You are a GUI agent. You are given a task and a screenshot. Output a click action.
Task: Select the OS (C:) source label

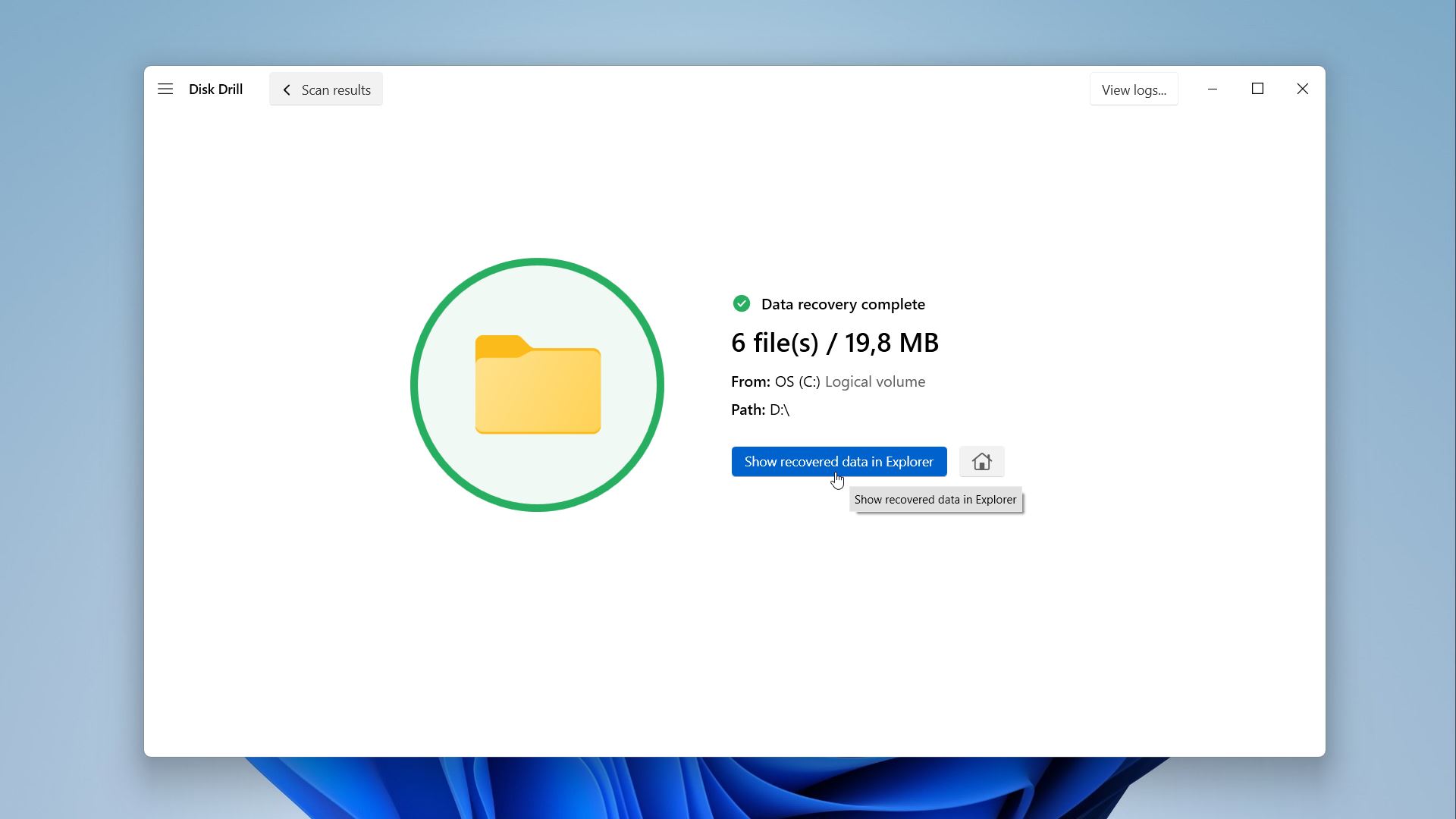[x=796, y=380]
